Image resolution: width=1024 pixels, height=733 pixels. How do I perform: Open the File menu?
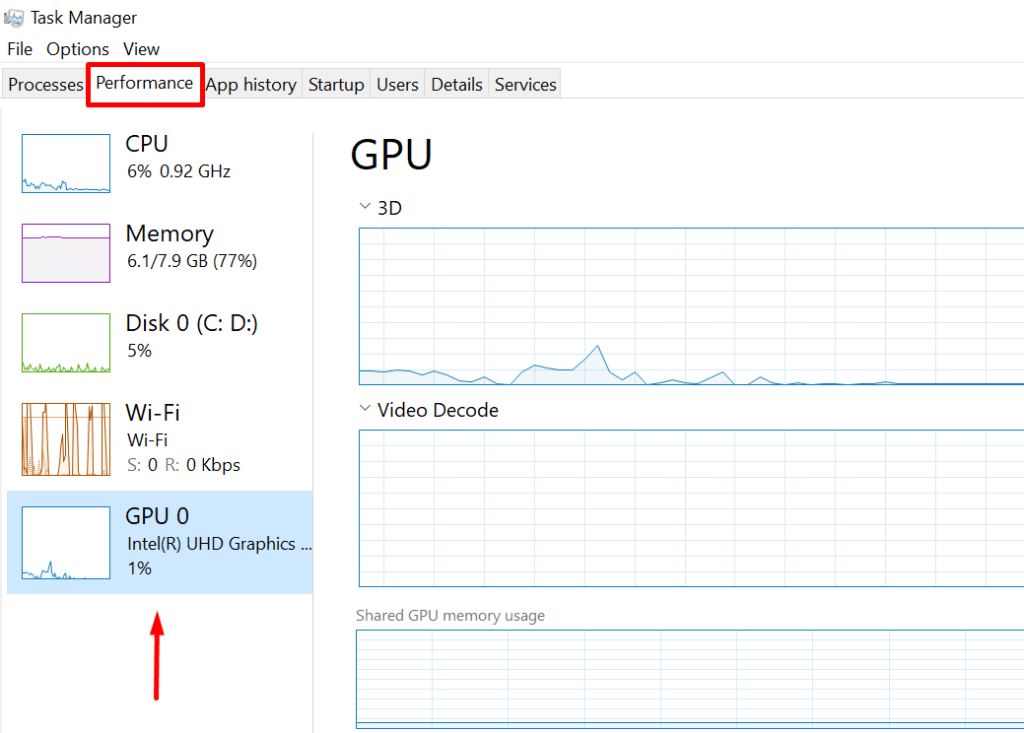20,49
